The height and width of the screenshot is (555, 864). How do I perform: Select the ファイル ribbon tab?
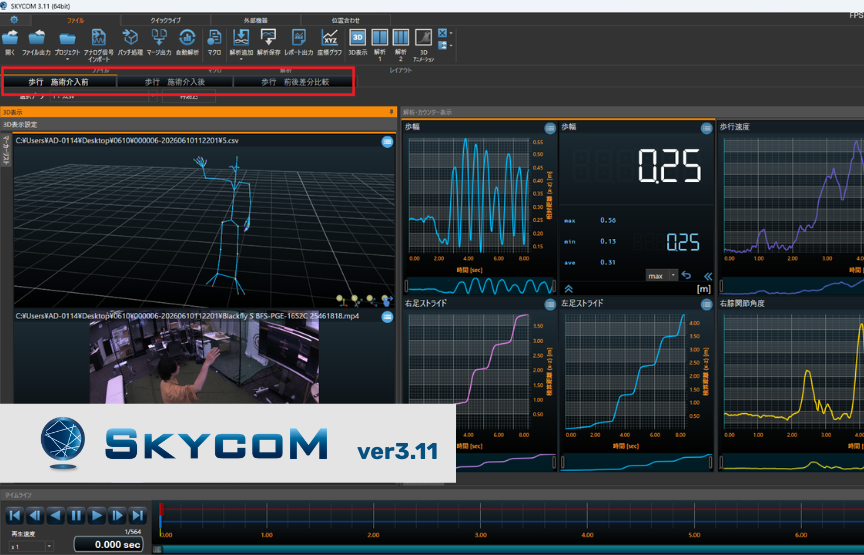pos(75,20)
